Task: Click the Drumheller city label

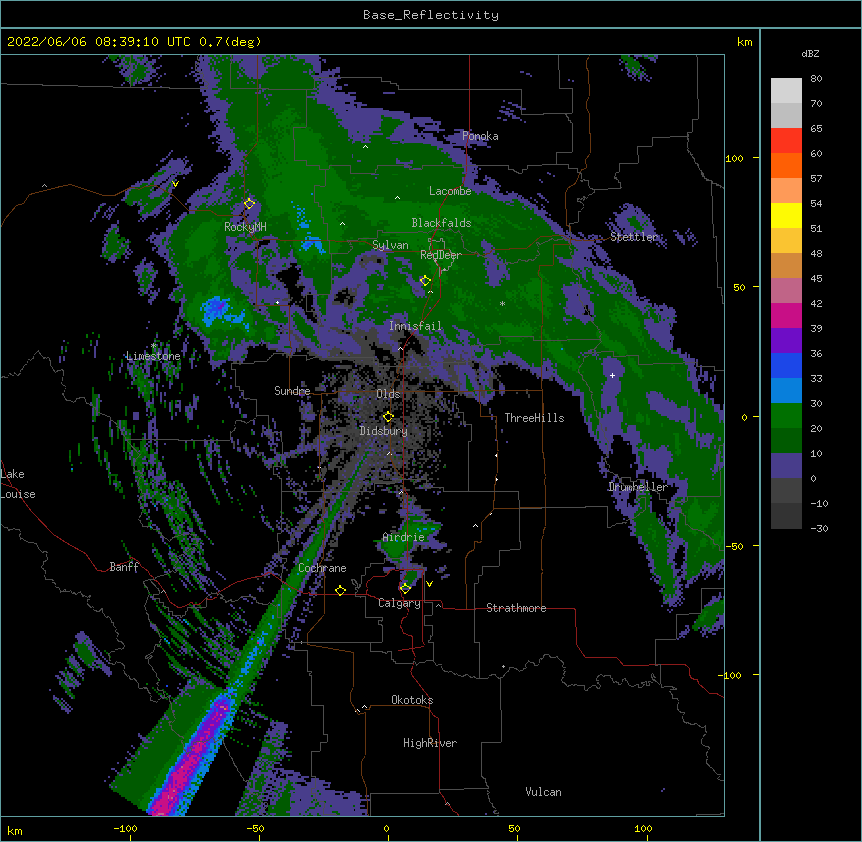Action: click(638, 487)
